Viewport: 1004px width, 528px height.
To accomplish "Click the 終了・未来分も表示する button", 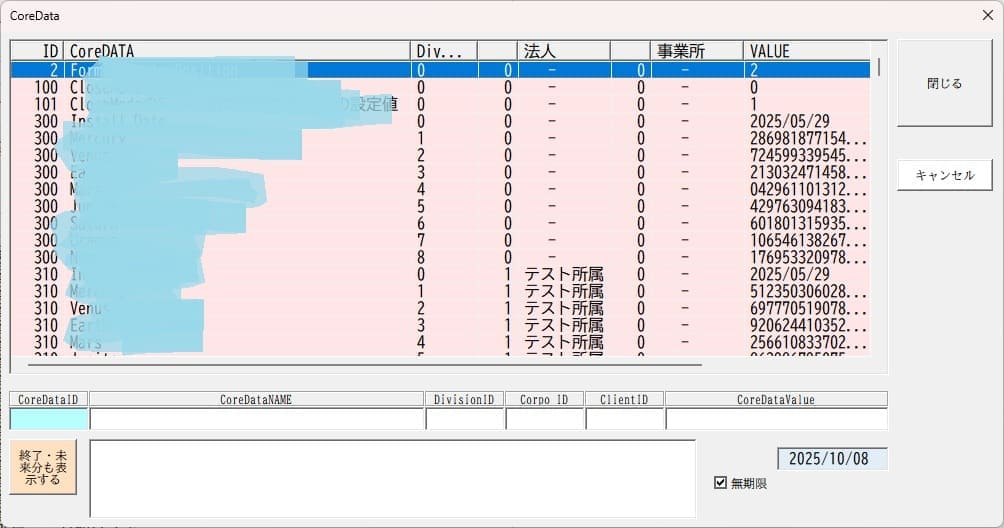I will tap(43, 467).
